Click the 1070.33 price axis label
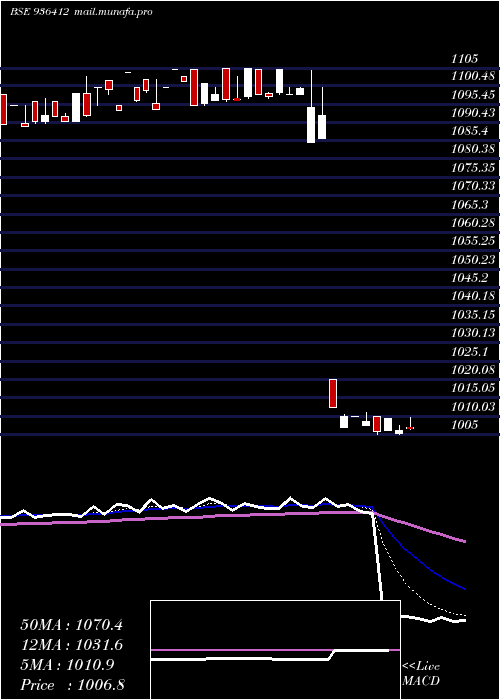 click(473, 186)
